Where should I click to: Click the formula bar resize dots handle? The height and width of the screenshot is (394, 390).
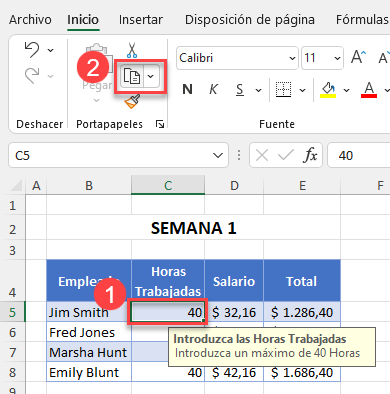(x=239, y=155)
